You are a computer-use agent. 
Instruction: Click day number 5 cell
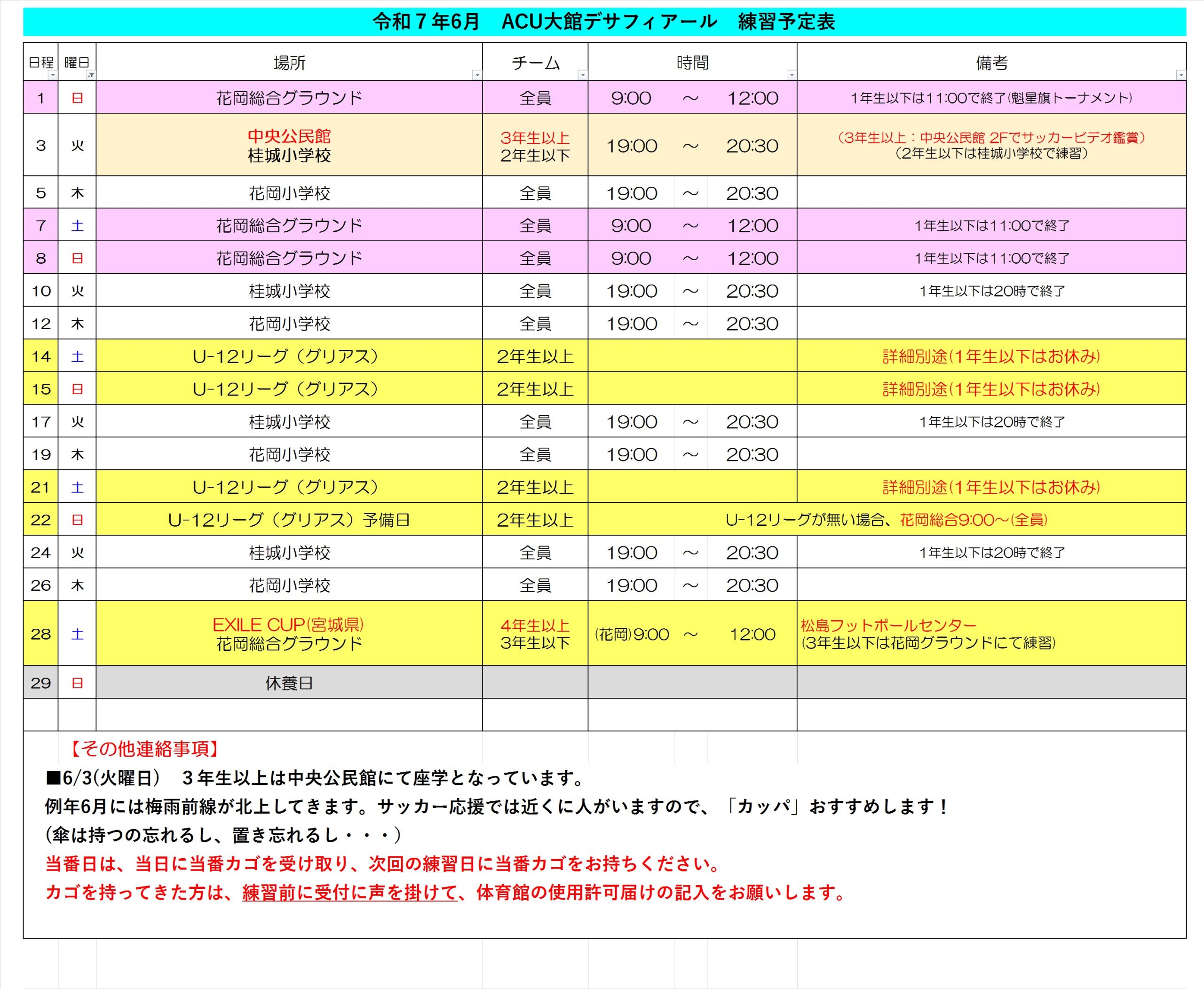click(x=41, y=192)
